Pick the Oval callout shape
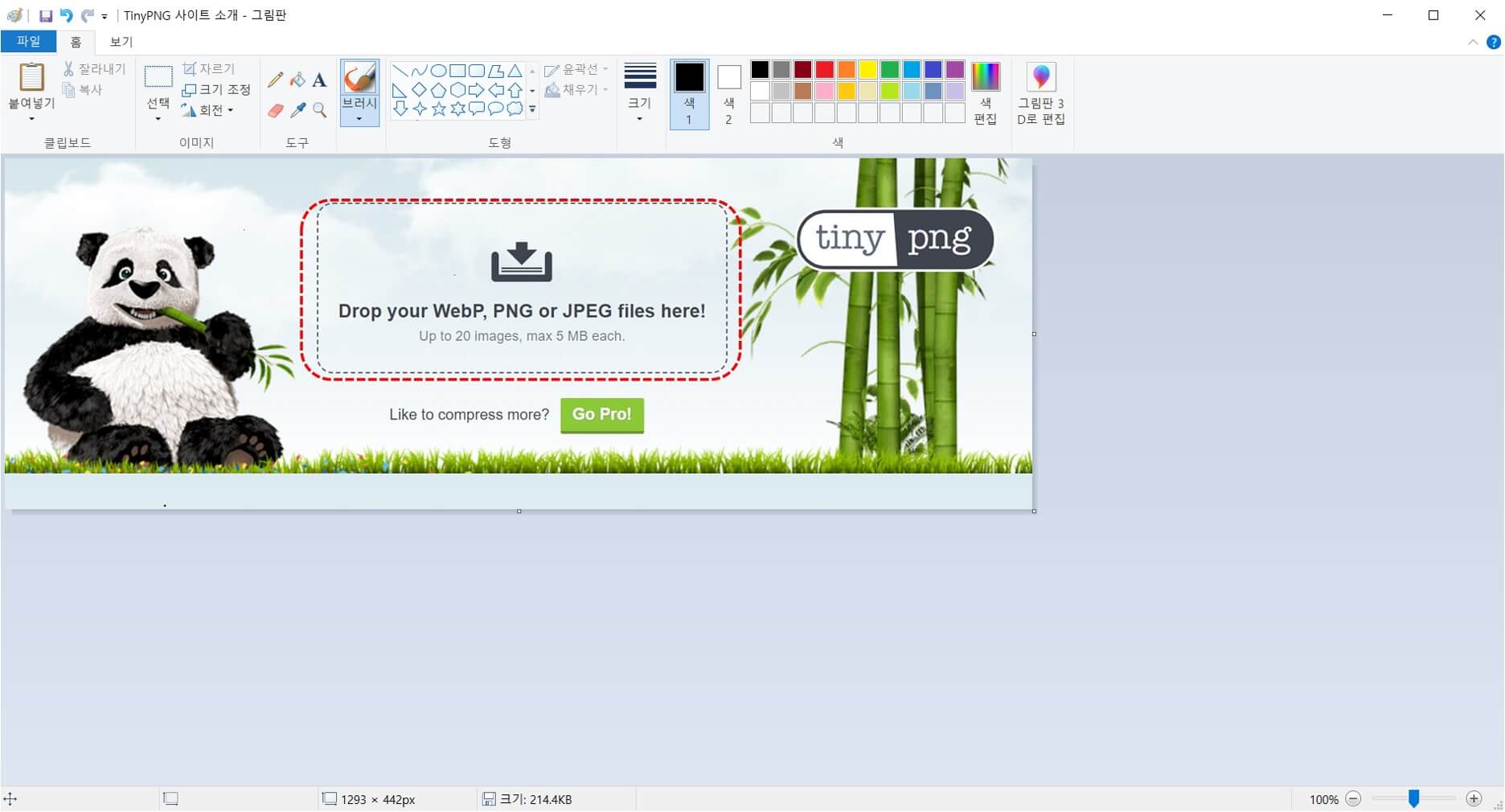 coord(496,109)
